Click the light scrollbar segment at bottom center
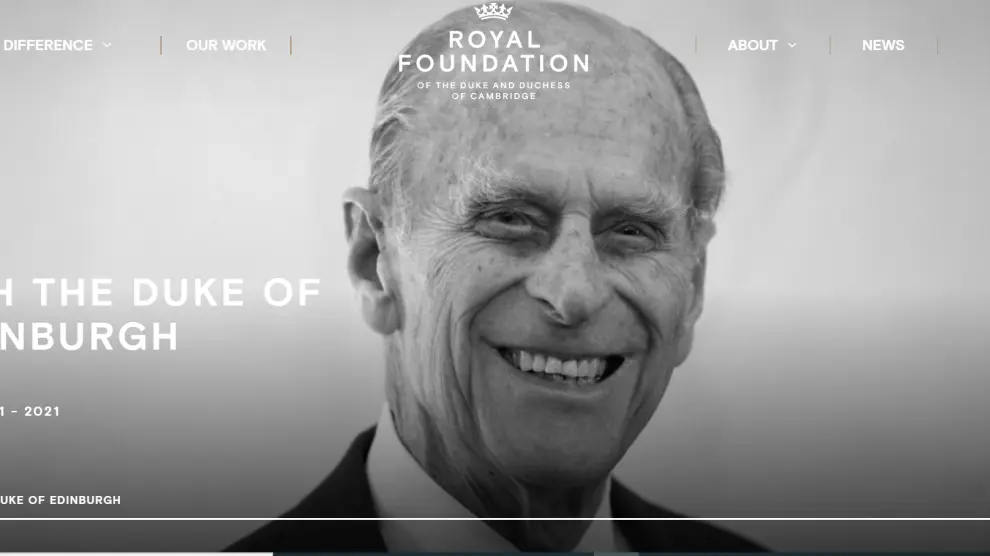Image resolution: width=990 pixels, height=556 pixels. click(x=616, y=554)
